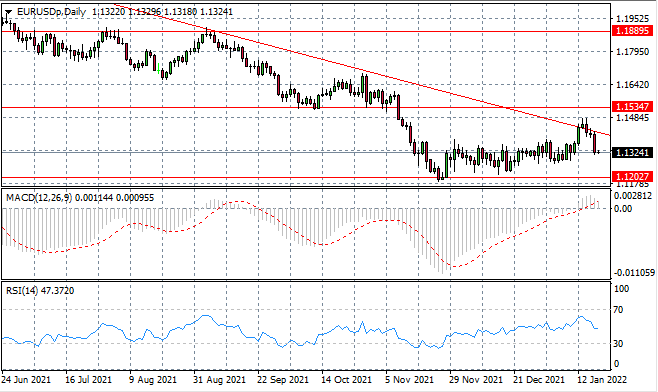Image resolution: width=658 pixels, height=392 pixels.
Task: Click the RSI scale value 30
Action: pos(618,343)
